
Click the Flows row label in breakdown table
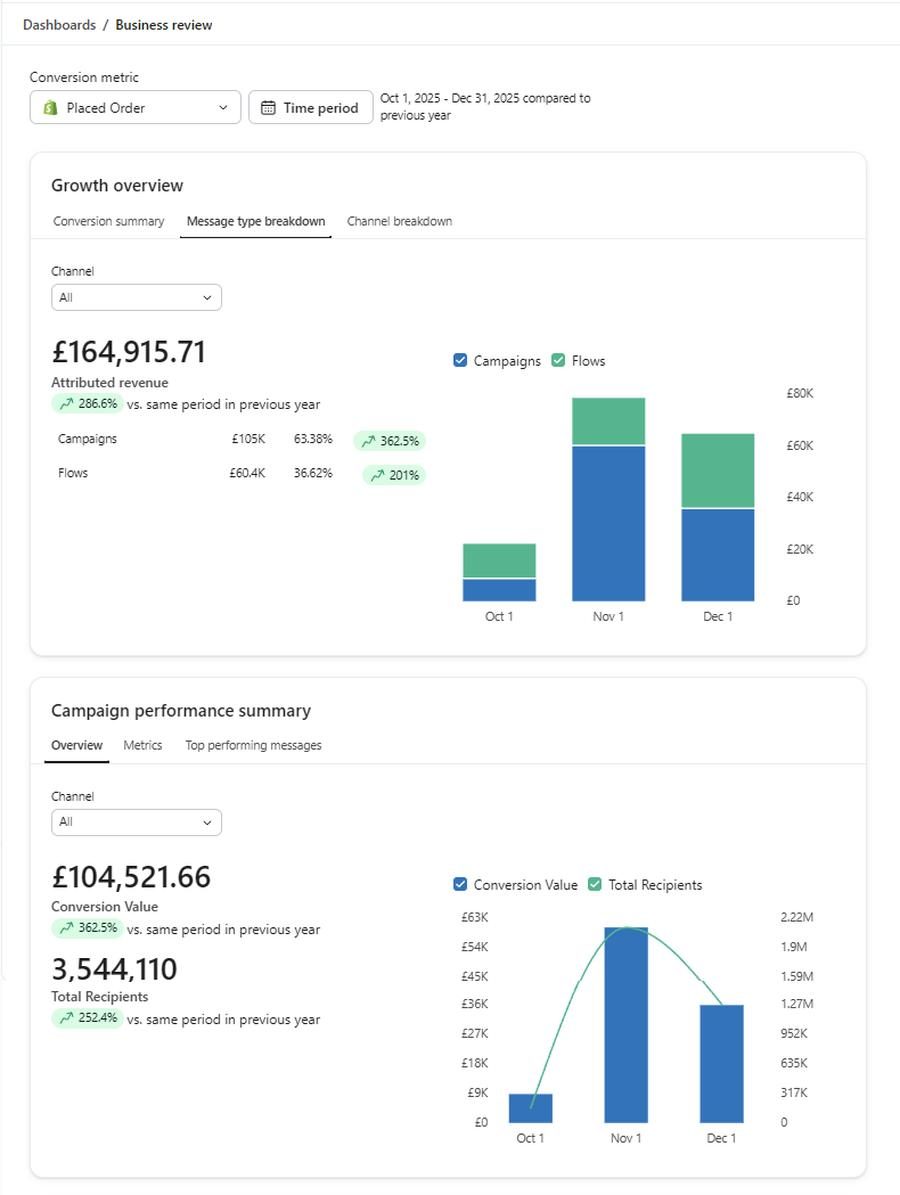click(x=73, y=473)
